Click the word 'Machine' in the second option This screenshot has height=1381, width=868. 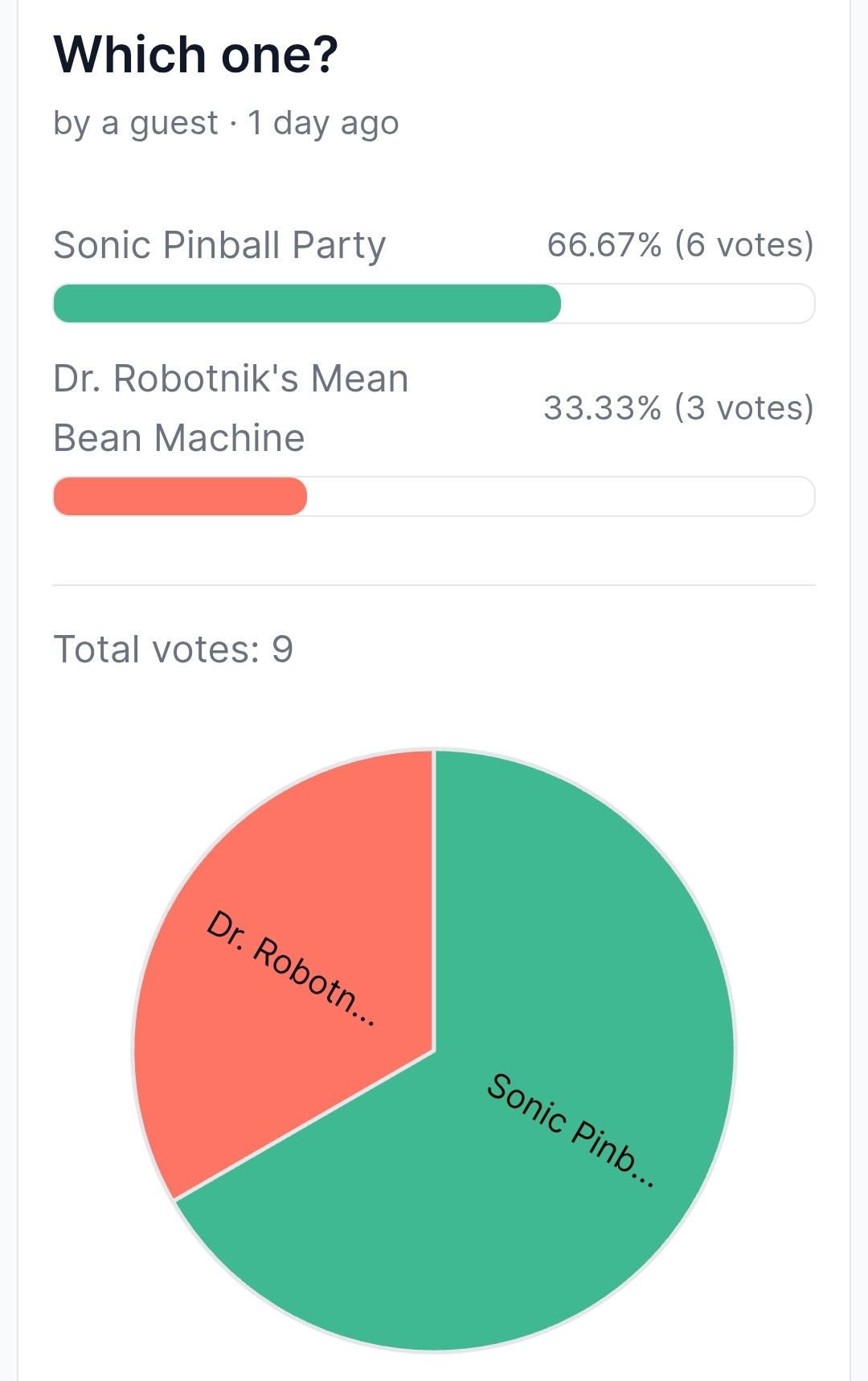pos(230,438)
